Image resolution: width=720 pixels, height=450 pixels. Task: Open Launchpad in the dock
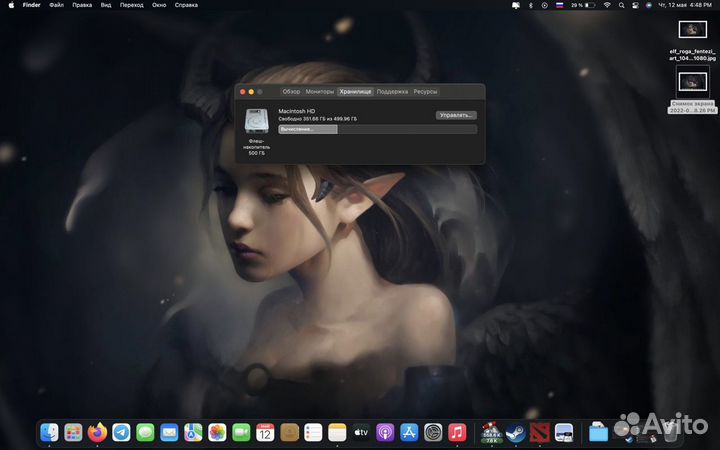pyautogui.click(x=73, y=433)
